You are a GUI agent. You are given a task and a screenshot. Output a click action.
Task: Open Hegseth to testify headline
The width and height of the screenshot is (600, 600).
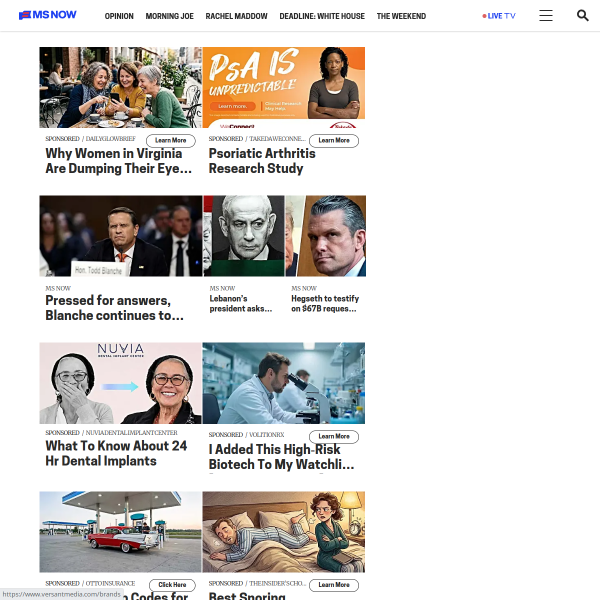[x=325, y=303]
